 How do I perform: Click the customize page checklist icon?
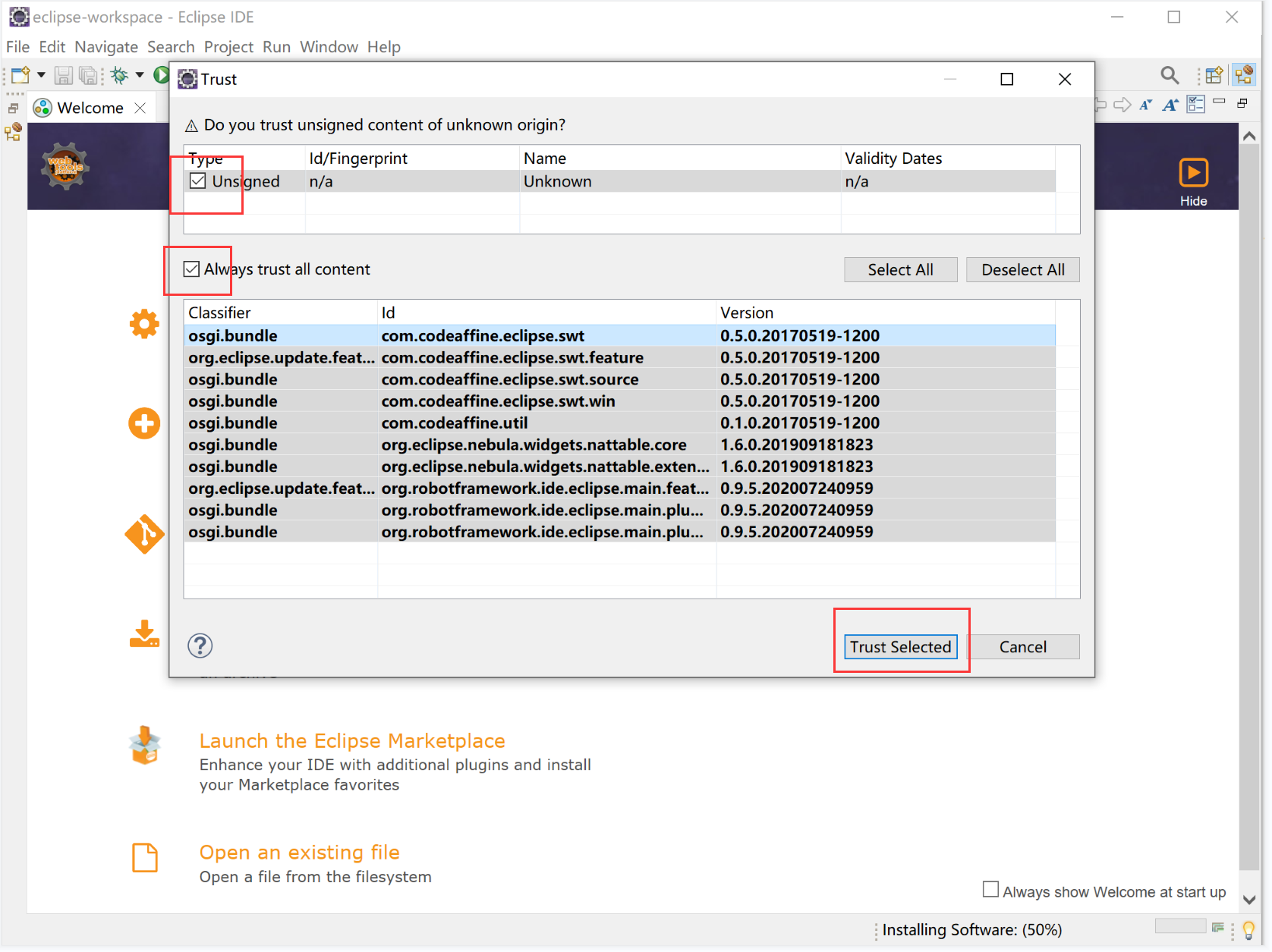1196,104
